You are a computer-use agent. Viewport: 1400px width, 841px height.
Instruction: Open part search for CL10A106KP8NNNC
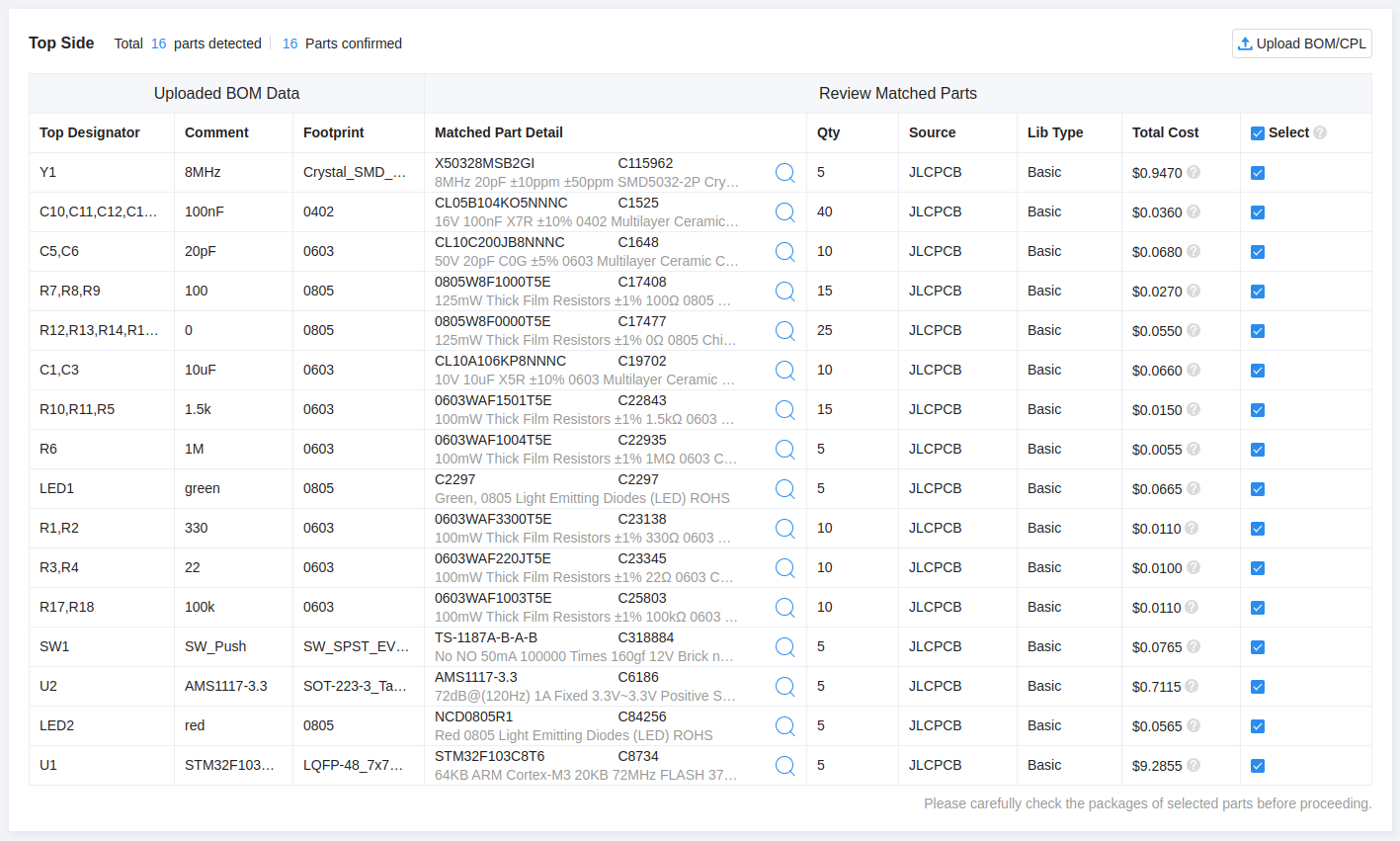click(785, 371)
